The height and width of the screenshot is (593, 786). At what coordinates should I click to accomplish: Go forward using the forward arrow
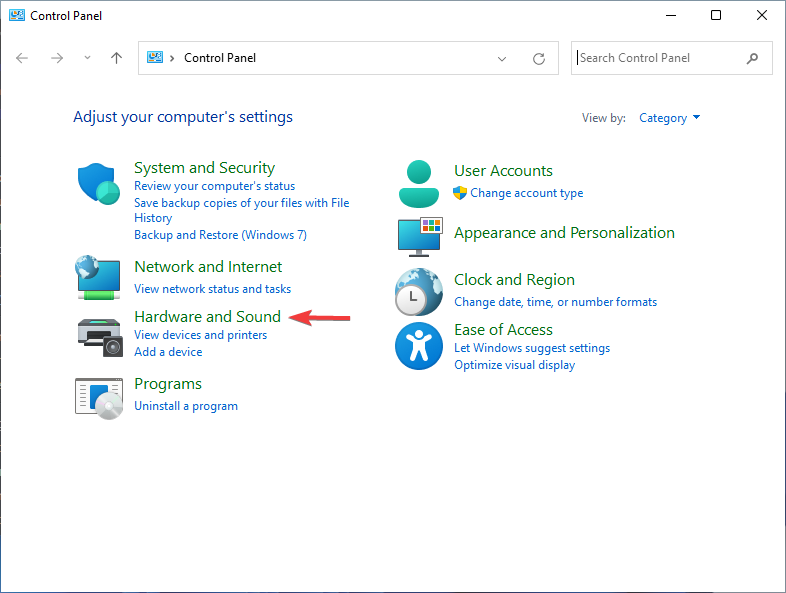57,58
